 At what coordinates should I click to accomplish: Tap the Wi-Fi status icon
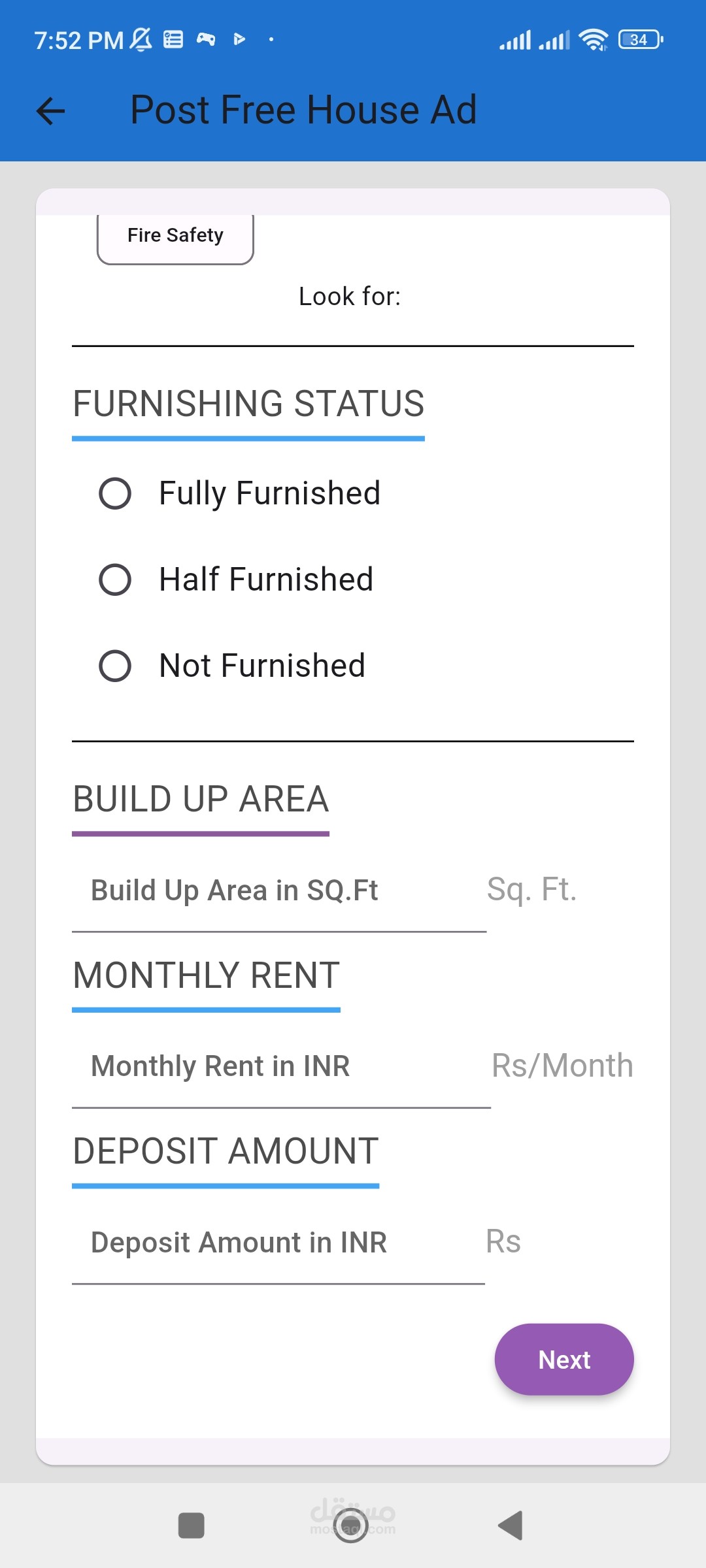click(594, 40)
